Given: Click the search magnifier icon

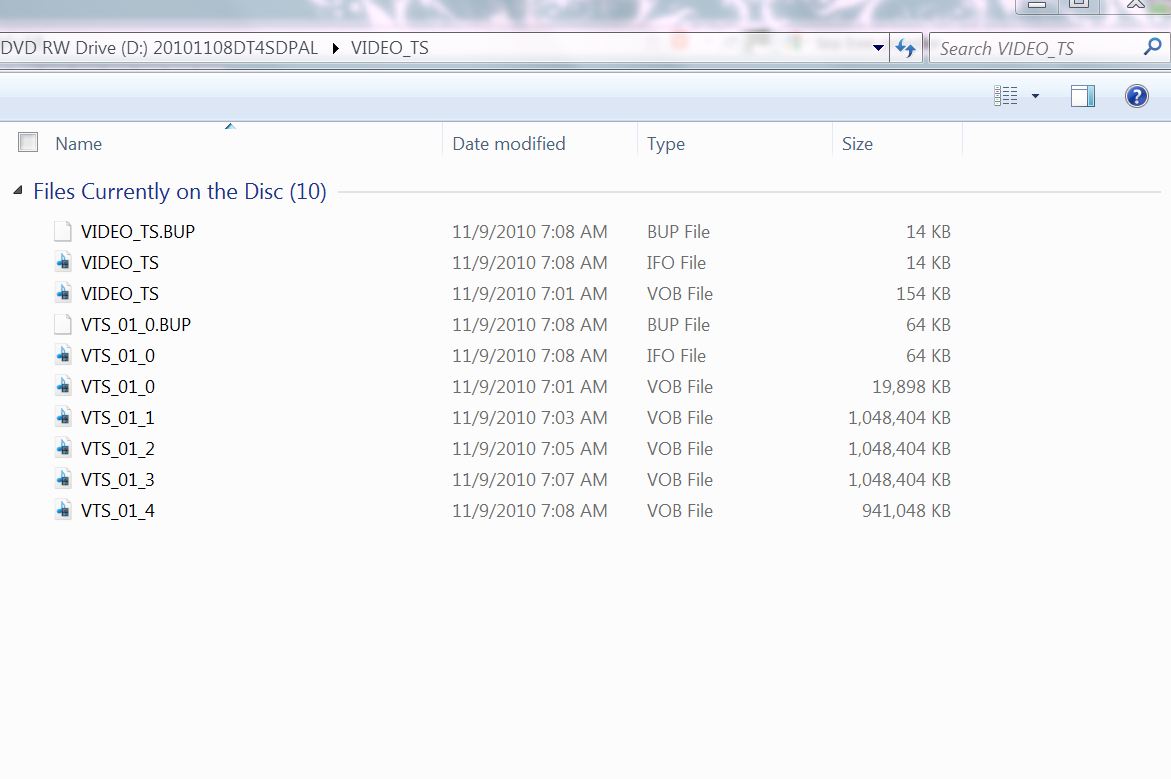Looking at the screenshot, I should 1152,47.
